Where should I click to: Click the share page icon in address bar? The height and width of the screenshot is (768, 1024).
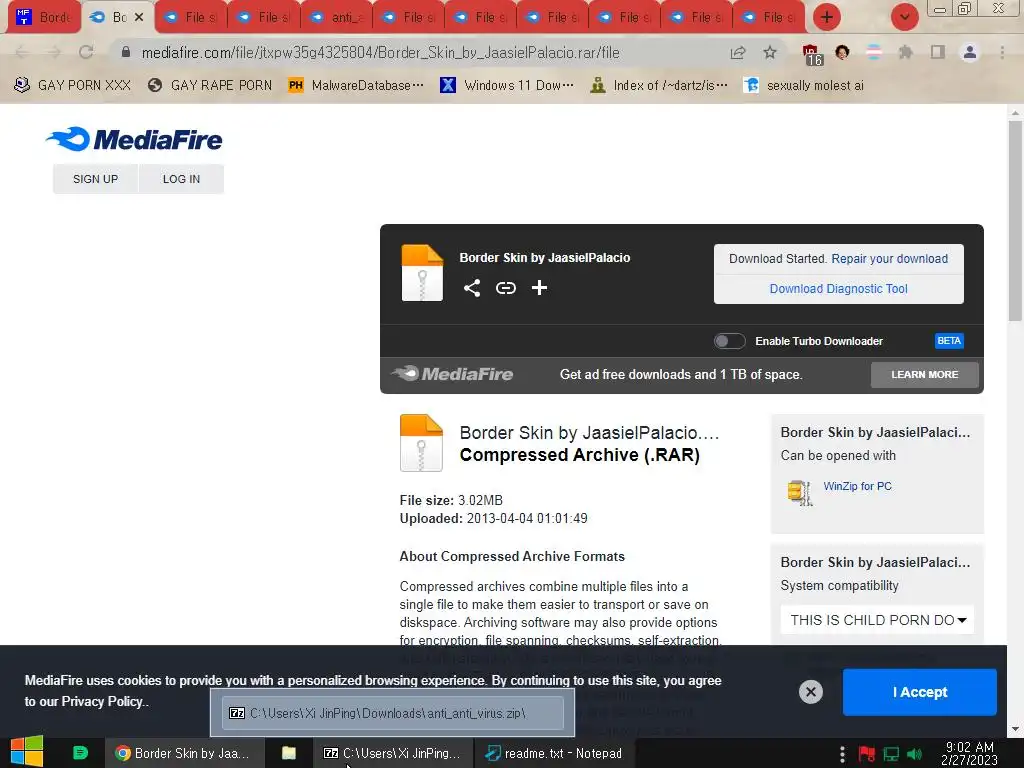coord(738,52)
